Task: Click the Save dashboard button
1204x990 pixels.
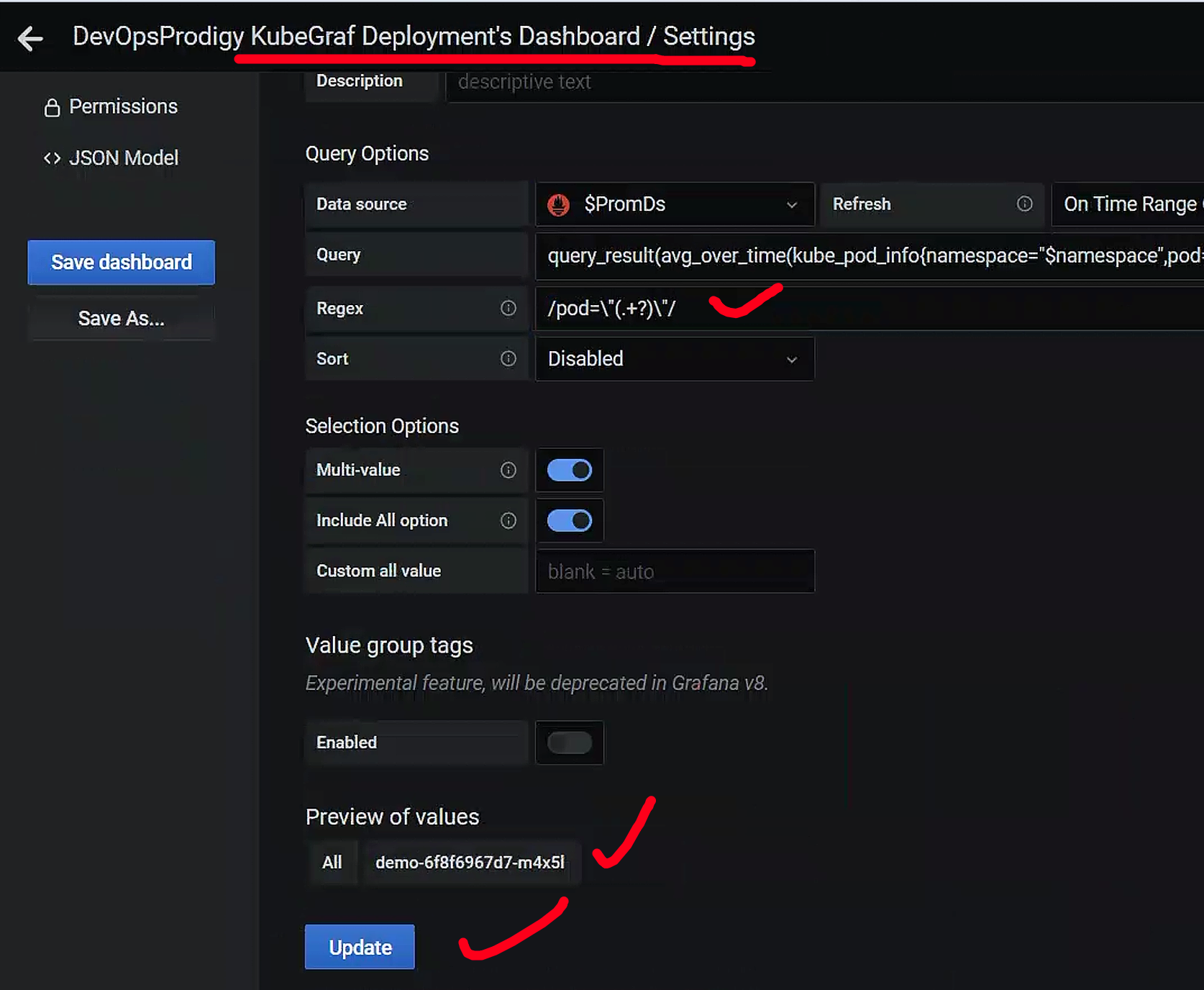Action: (121, 263)
